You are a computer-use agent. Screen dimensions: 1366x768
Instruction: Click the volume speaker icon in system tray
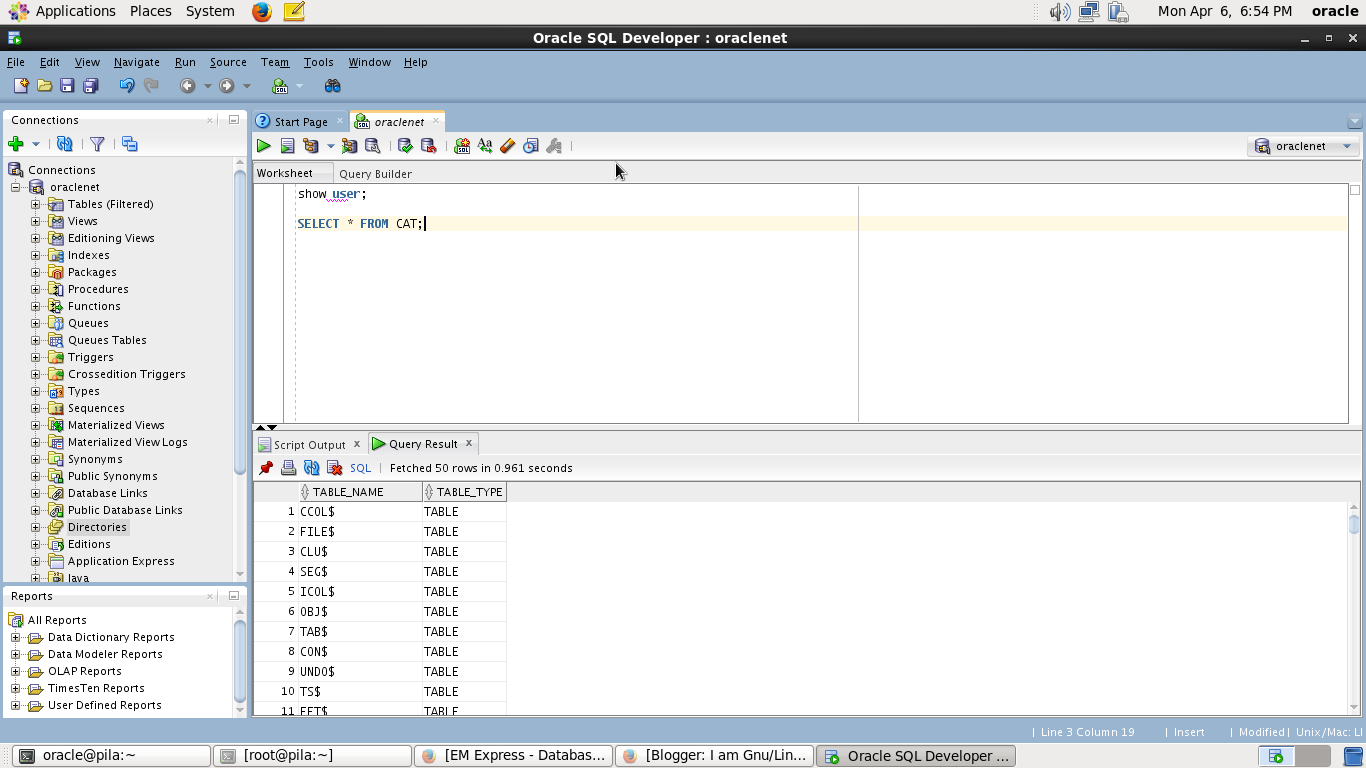pos(1060,12)
